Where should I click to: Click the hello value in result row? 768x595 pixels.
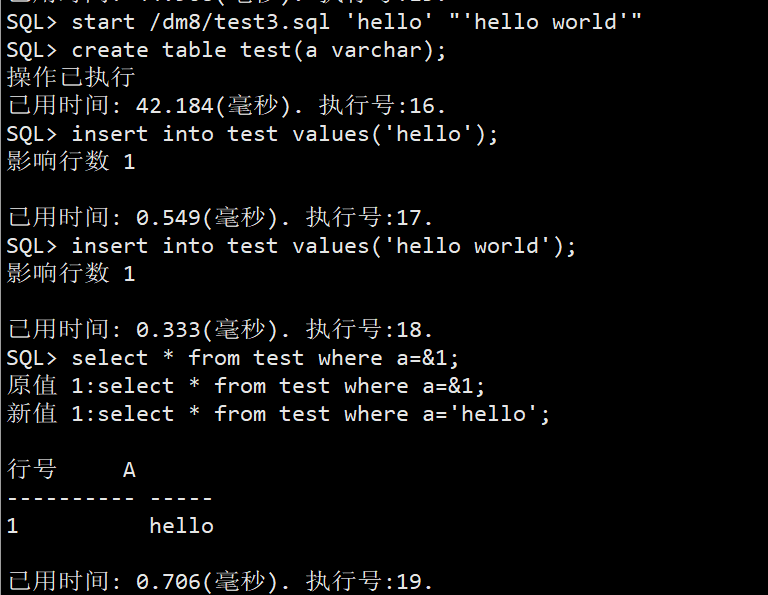pyautogui.click(x=181, y=525)
